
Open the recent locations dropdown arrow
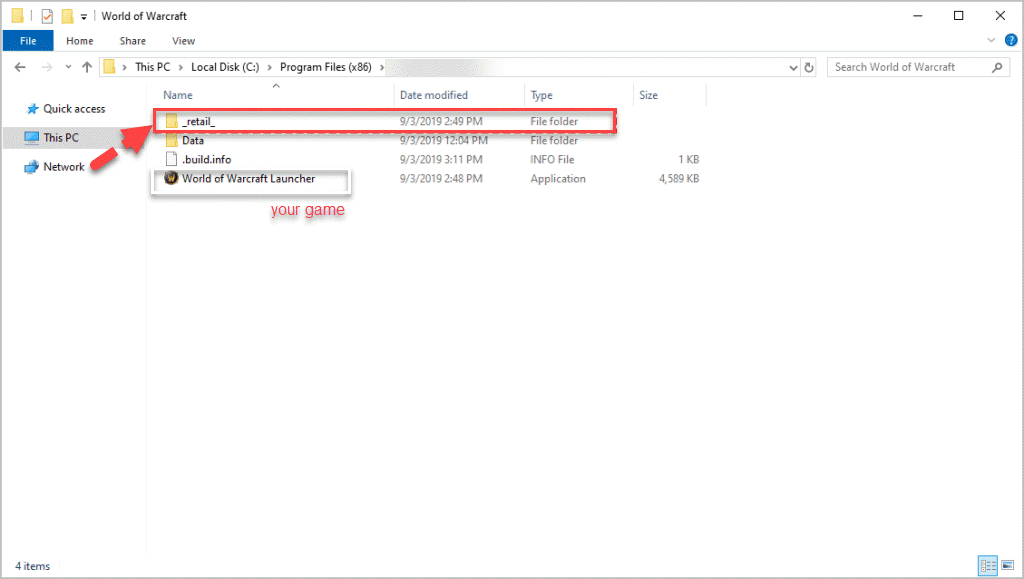68,67
